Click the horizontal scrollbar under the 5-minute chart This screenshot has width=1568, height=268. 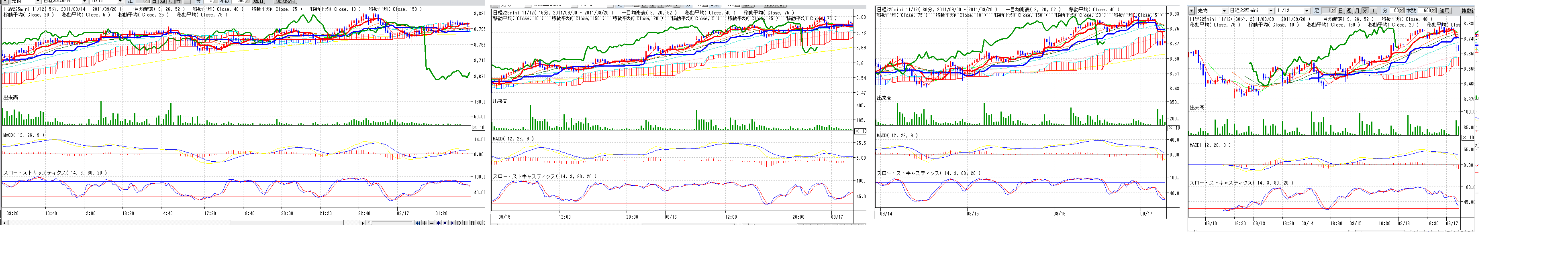(x=183, y=223)
